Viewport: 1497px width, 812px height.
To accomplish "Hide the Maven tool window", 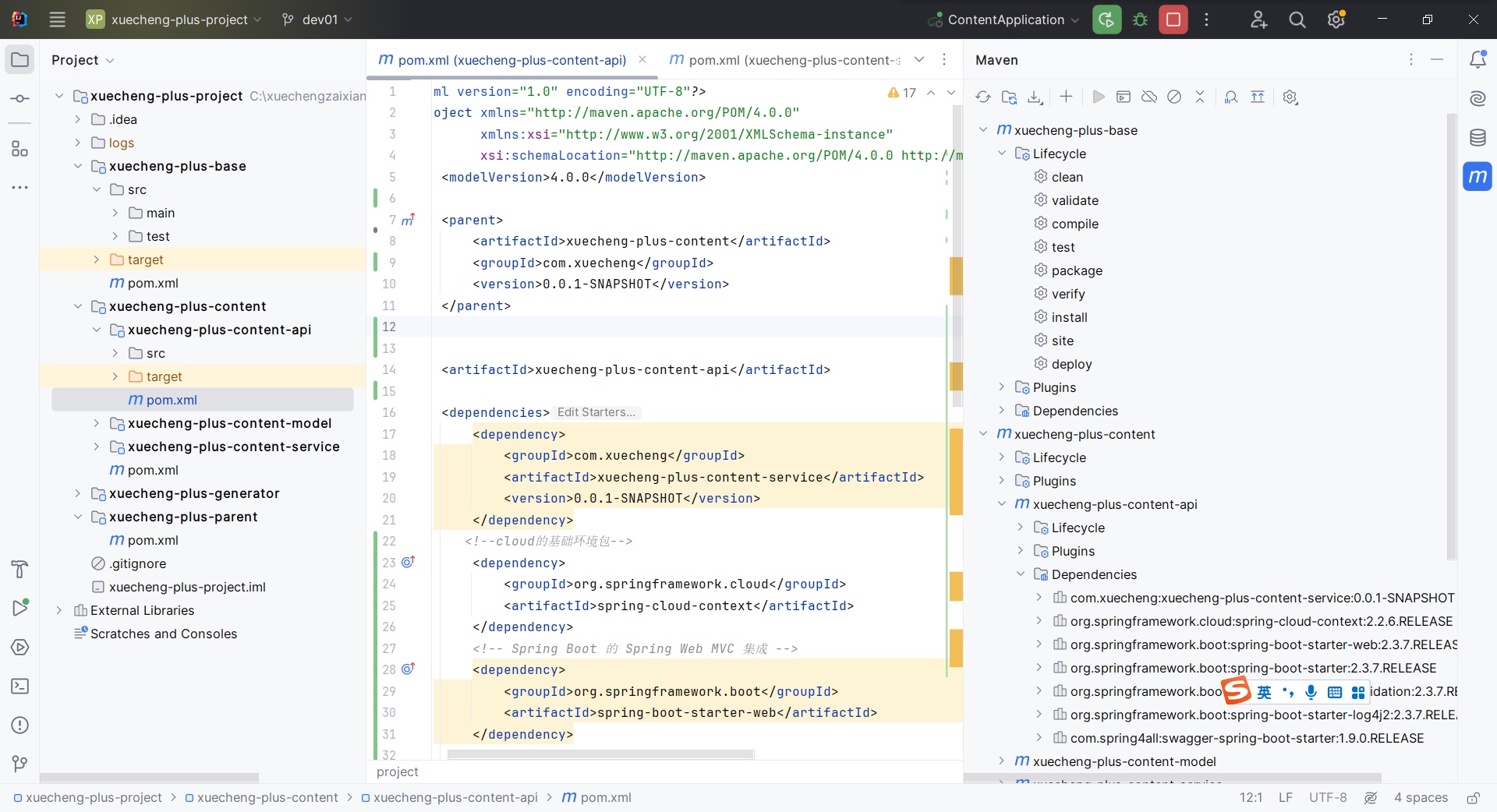I will coord(1437,59).
